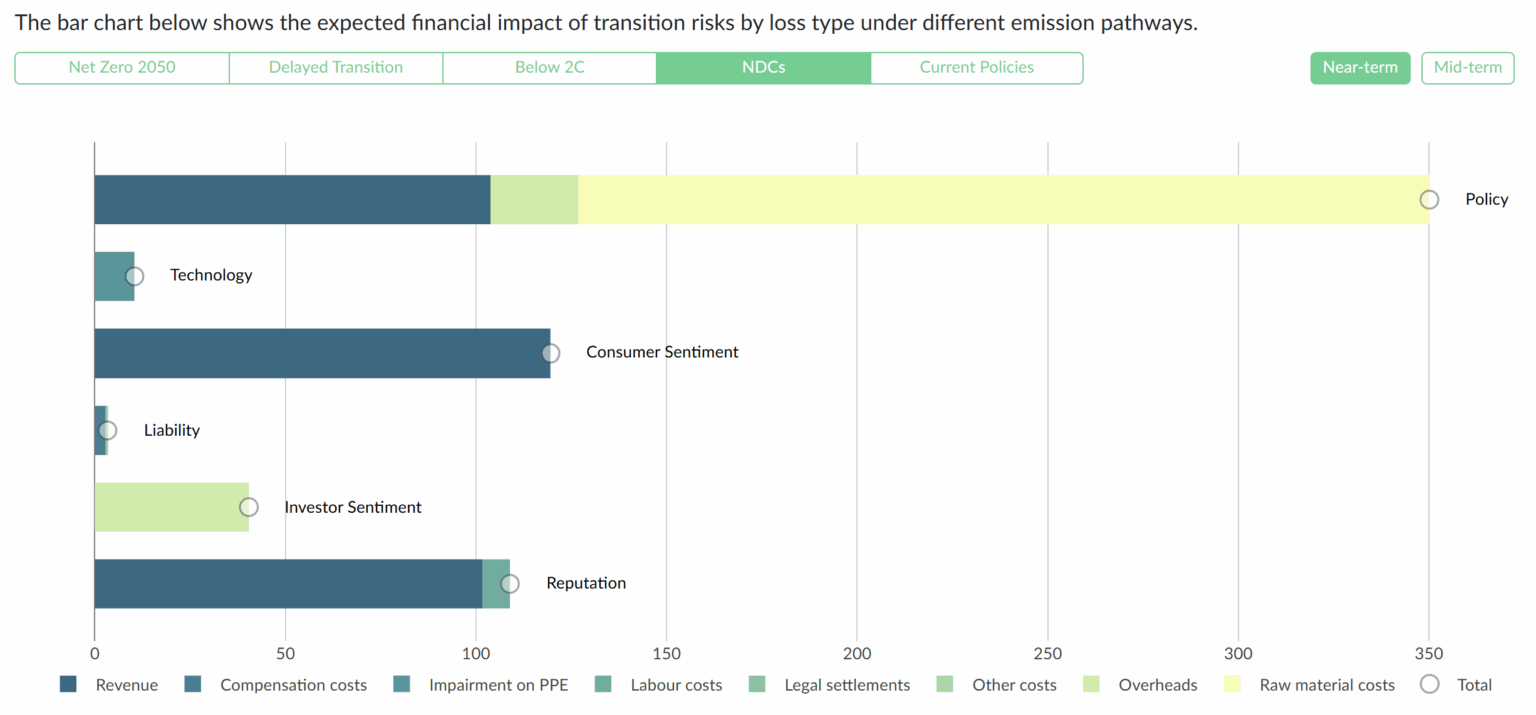
Task: Select the Delayed Transition pathway tab
Action: 336,68
